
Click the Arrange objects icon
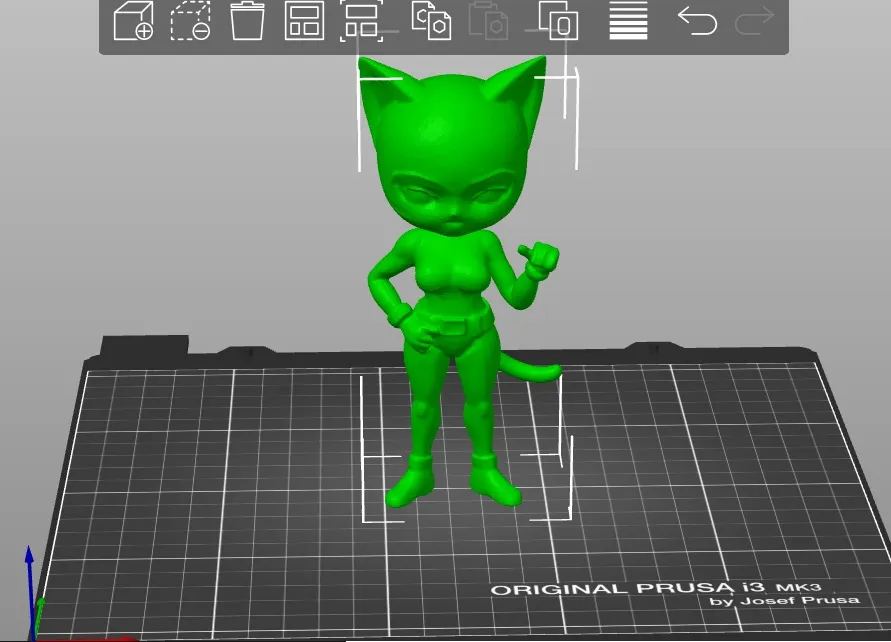(304, 21)
